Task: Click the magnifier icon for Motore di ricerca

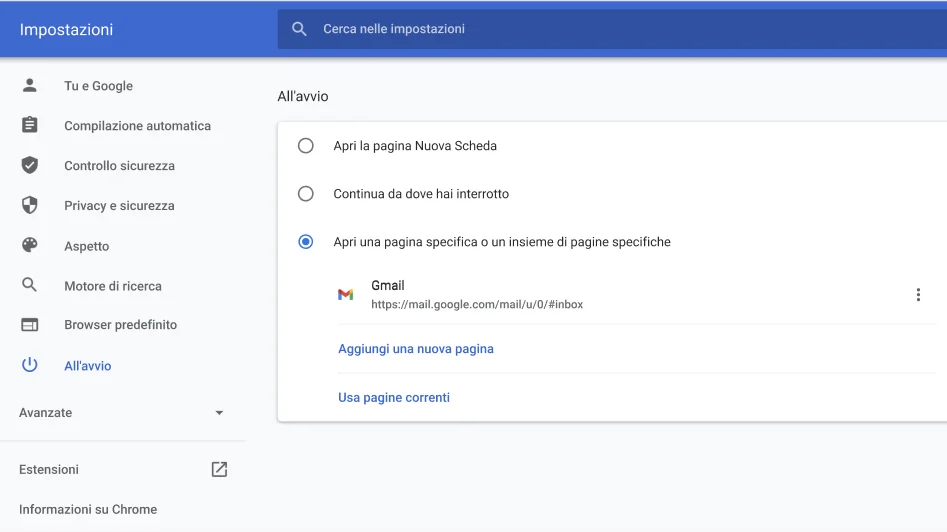Action: (30, 286)
